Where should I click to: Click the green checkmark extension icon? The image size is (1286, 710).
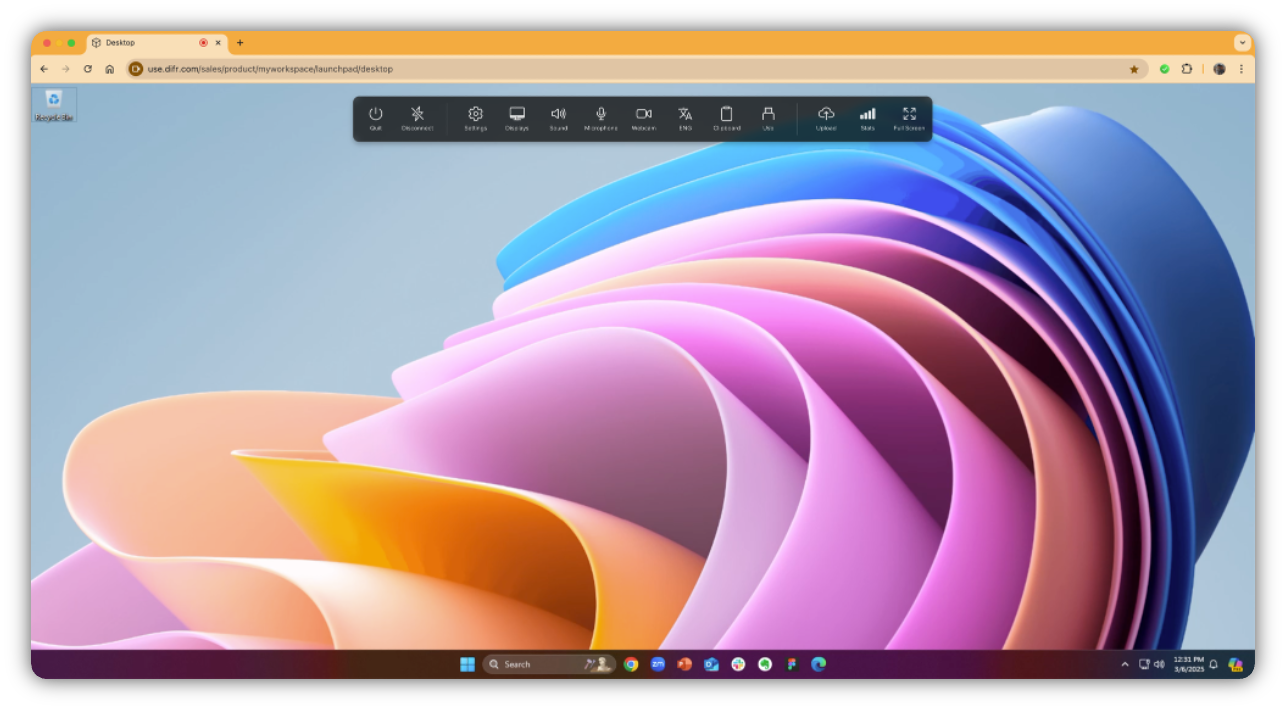1164,69
